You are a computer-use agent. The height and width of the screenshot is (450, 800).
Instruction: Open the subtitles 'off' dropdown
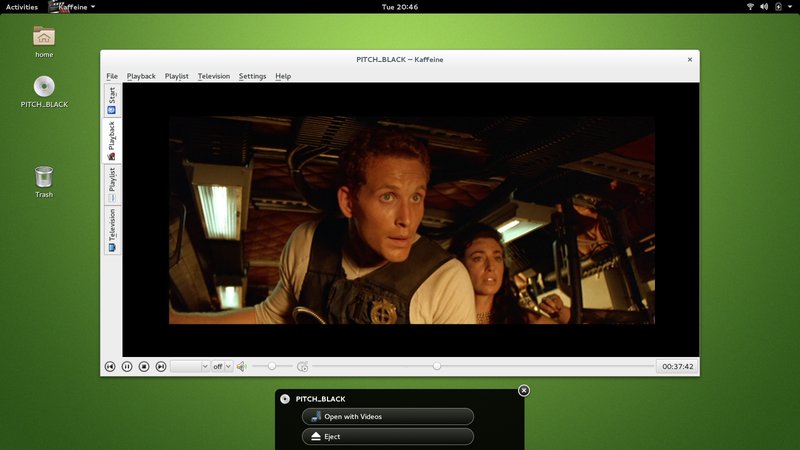(x=221, y=366)
